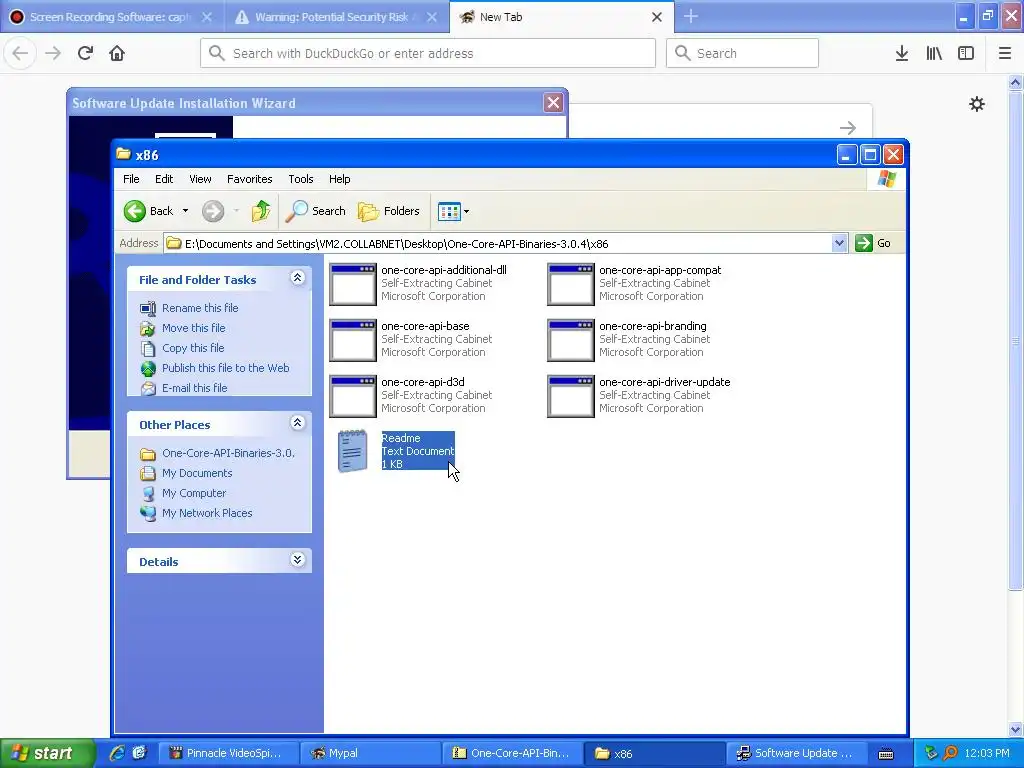Image resolution: width=1024 pixels, height=768 pixels.
Task: Click Publish this file to the Web
Action: (225, 368)
